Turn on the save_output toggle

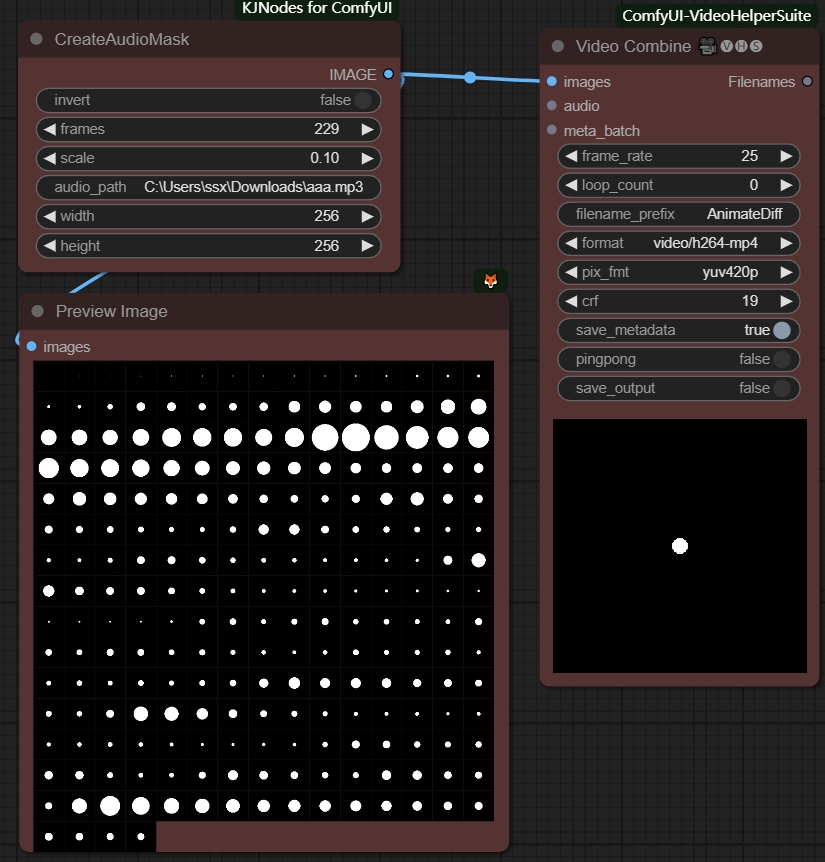pyautogui.click(x=781, y=388)
